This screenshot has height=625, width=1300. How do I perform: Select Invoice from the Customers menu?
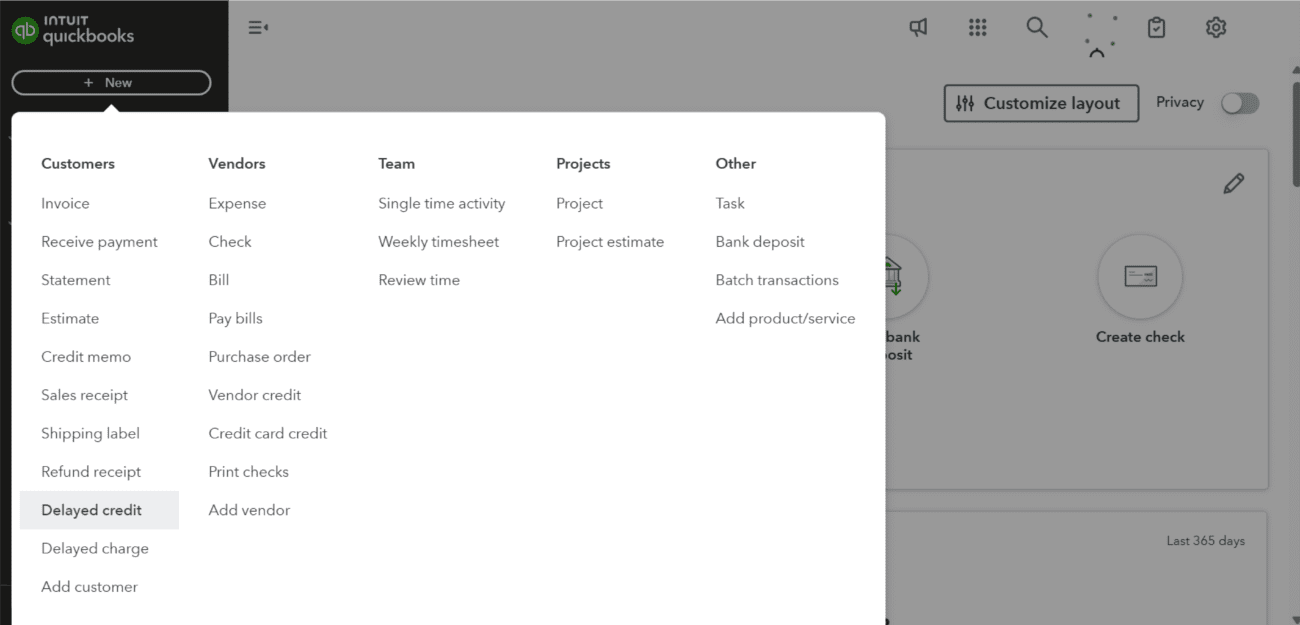pos(65,203)
